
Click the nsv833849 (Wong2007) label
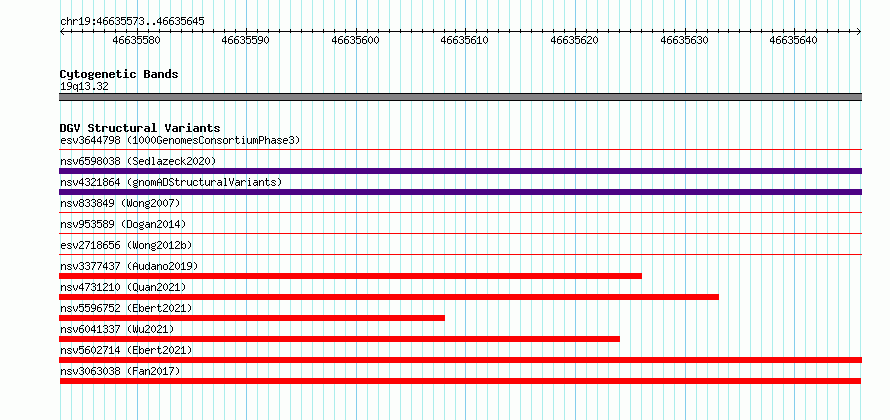tap(120, 203)
